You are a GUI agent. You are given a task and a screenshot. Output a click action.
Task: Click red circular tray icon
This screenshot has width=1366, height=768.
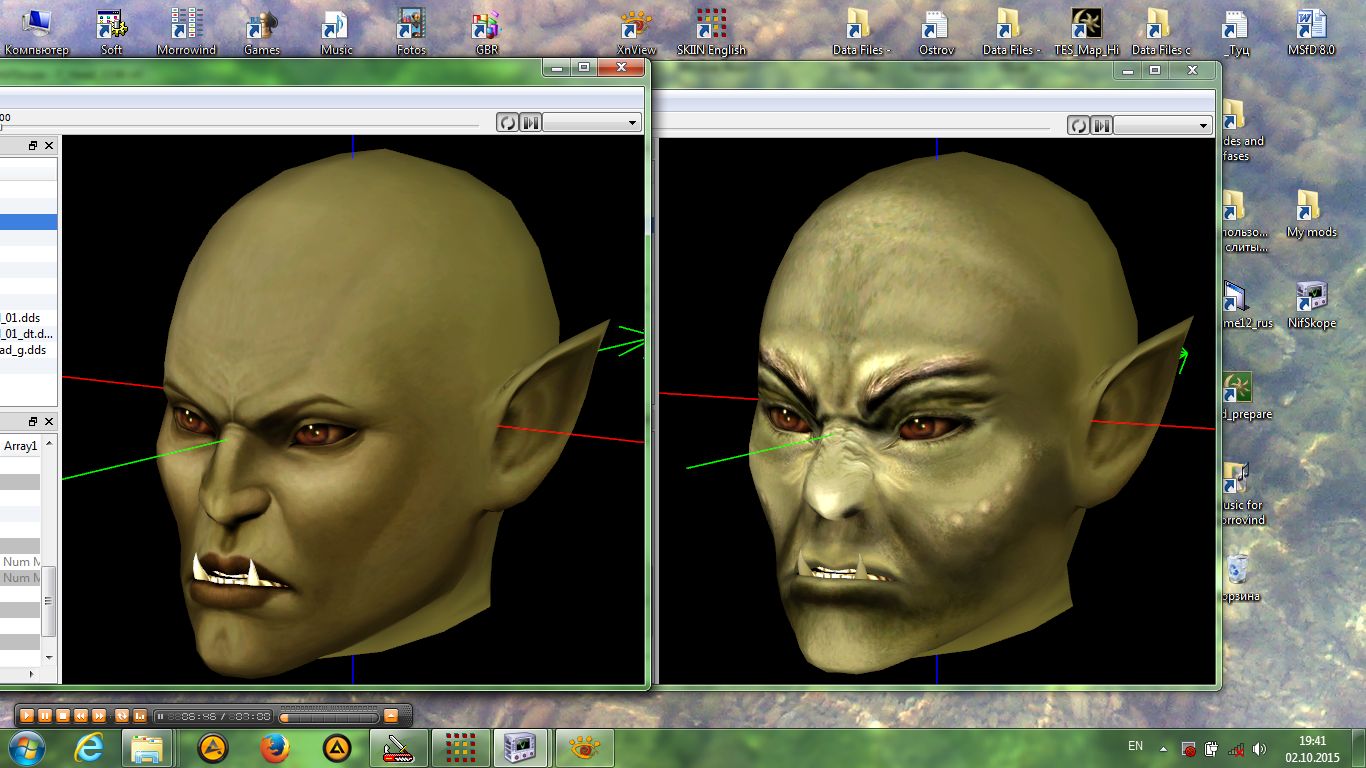pyautogui.click(x=1189, y=748)
